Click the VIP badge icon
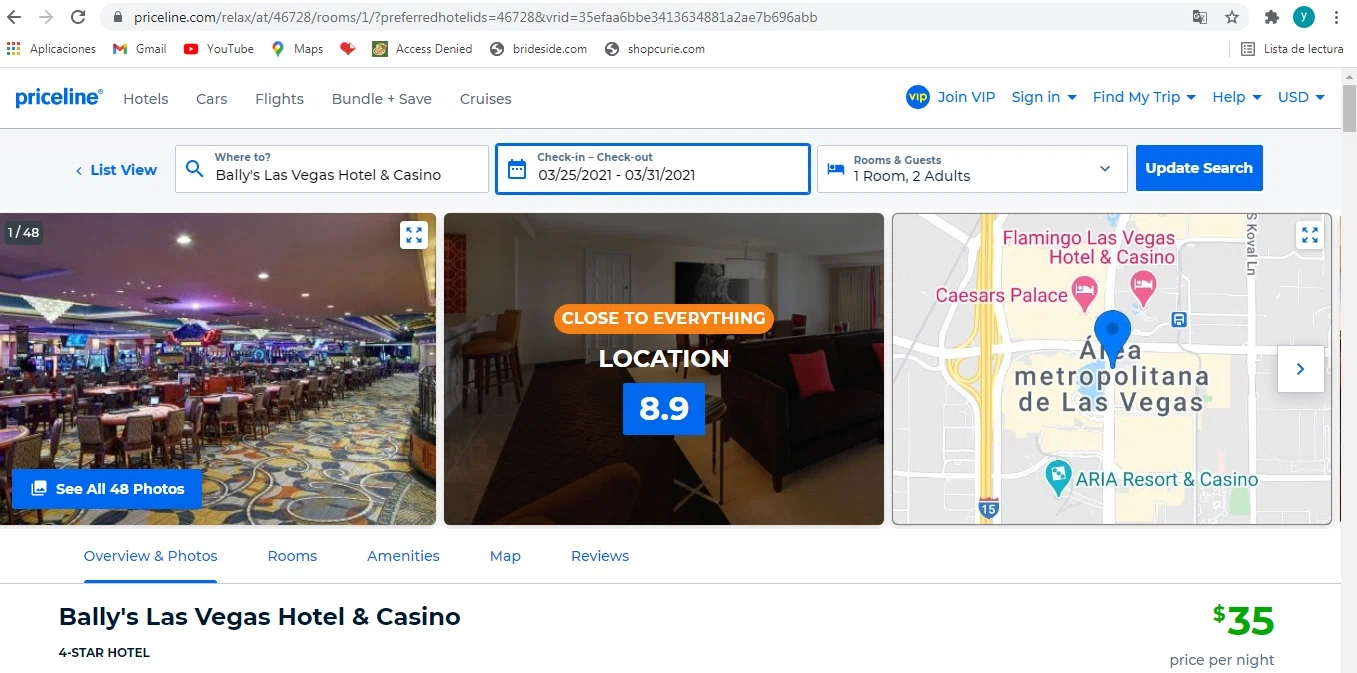Screen dimensions: 1357x673 (917, 97)
